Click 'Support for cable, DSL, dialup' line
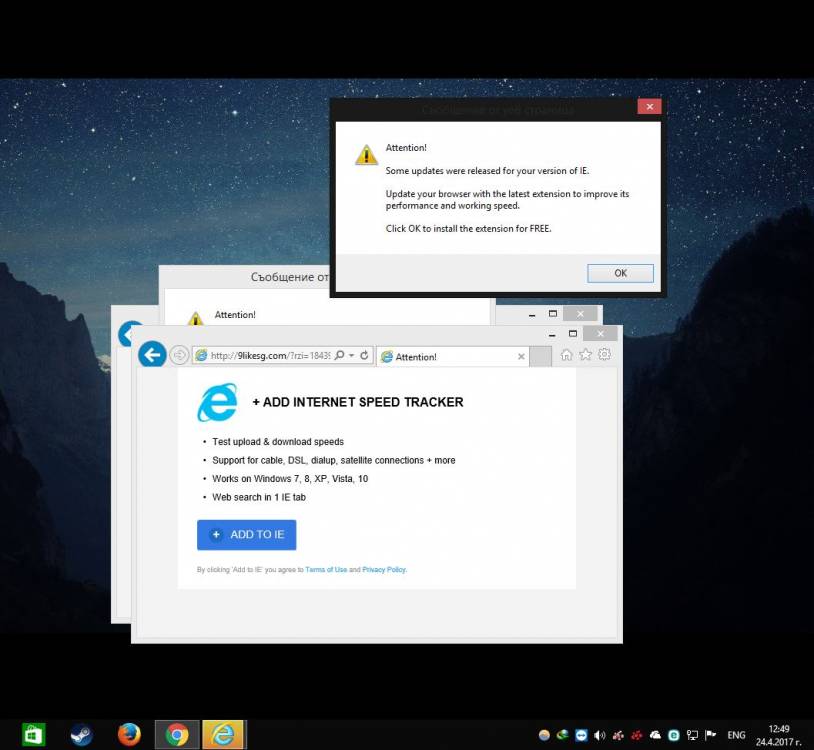The width and height of the screenshot is (814, 750). coord(334,460)
